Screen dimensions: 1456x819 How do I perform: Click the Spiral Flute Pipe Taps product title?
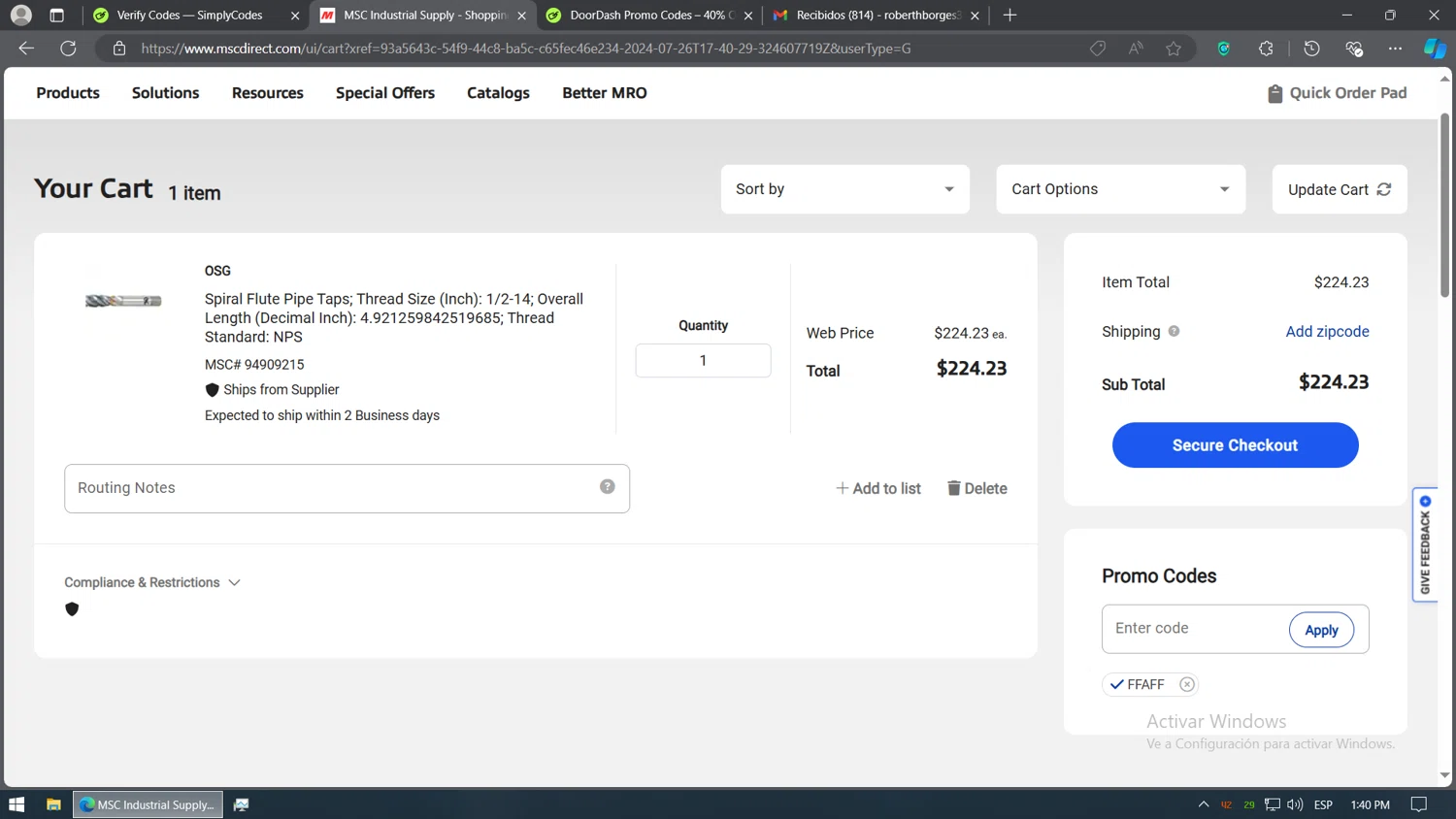(394, 317)
